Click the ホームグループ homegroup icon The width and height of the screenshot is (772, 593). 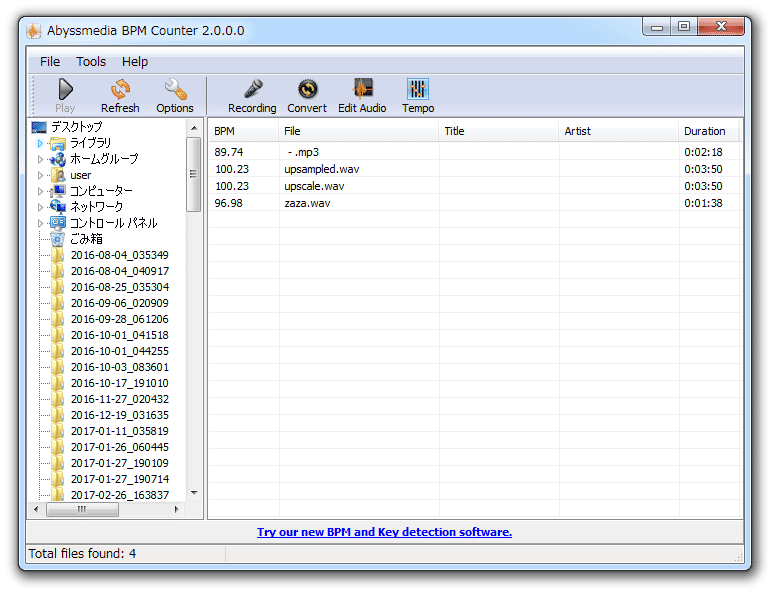tap(58, 159)
